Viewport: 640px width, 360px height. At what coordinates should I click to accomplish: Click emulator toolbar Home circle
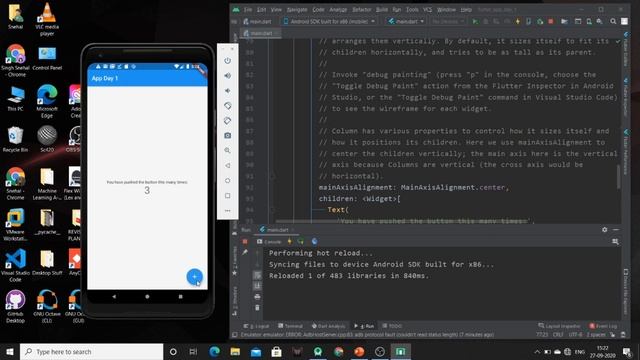[x=228, y=180]
